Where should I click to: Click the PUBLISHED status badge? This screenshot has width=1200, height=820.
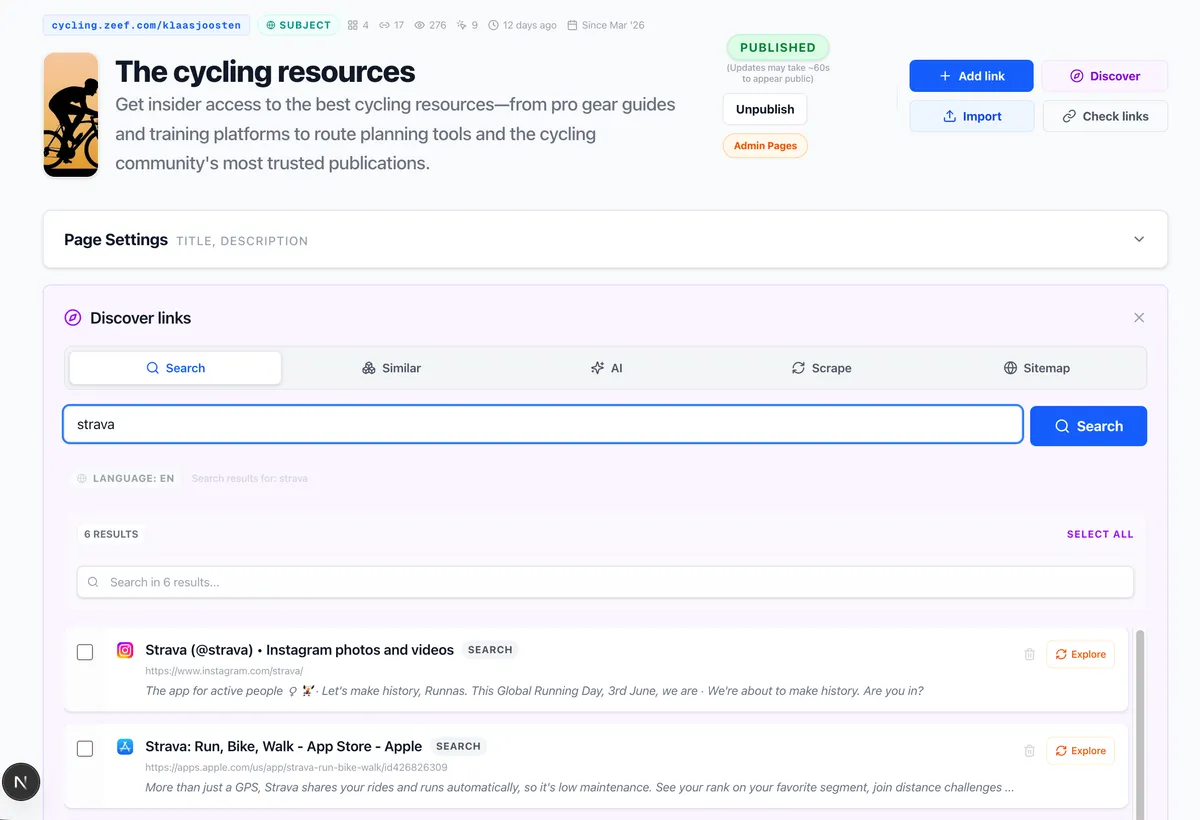coord(778,47)
